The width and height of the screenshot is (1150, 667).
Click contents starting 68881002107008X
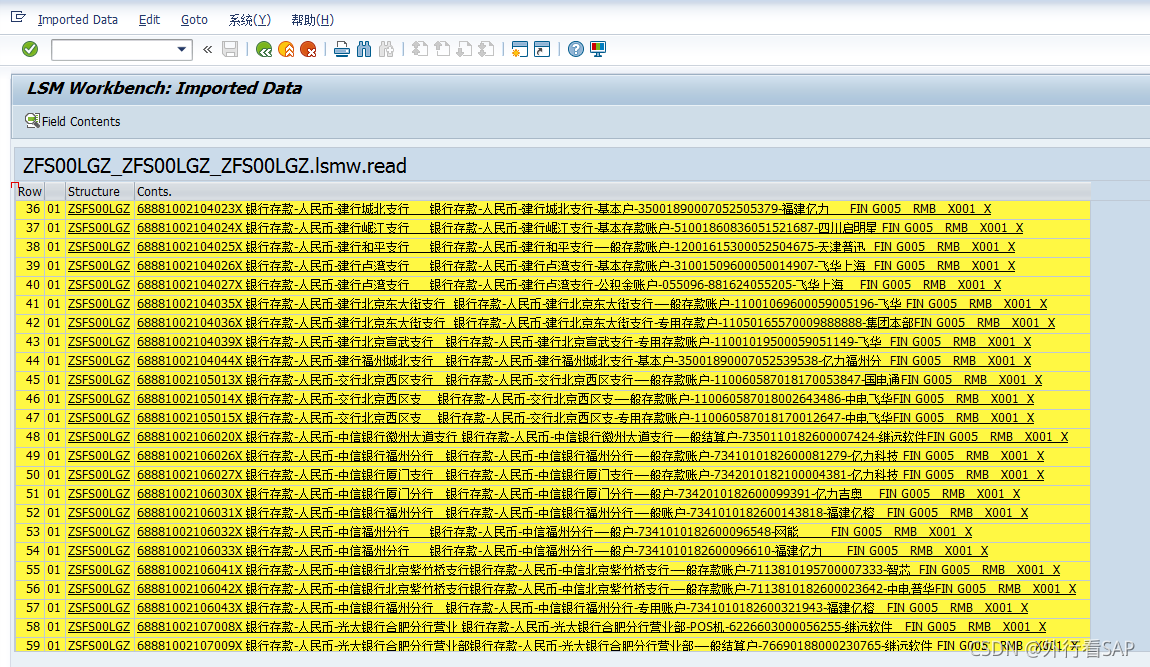(592, 627)
